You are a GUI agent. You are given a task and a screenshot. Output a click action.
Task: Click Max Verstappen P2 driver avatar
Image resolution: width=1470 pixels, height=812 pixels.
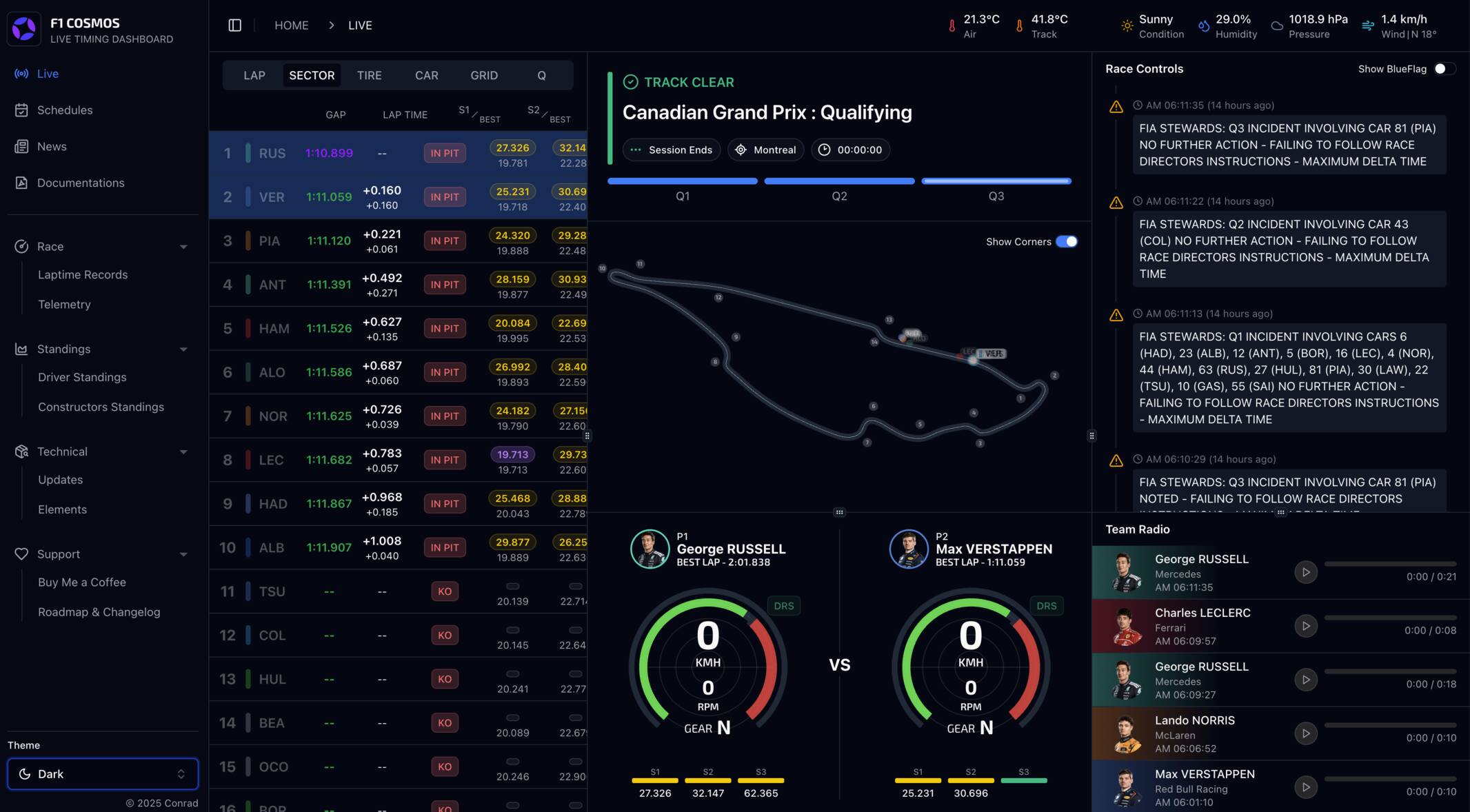point(909,549)
